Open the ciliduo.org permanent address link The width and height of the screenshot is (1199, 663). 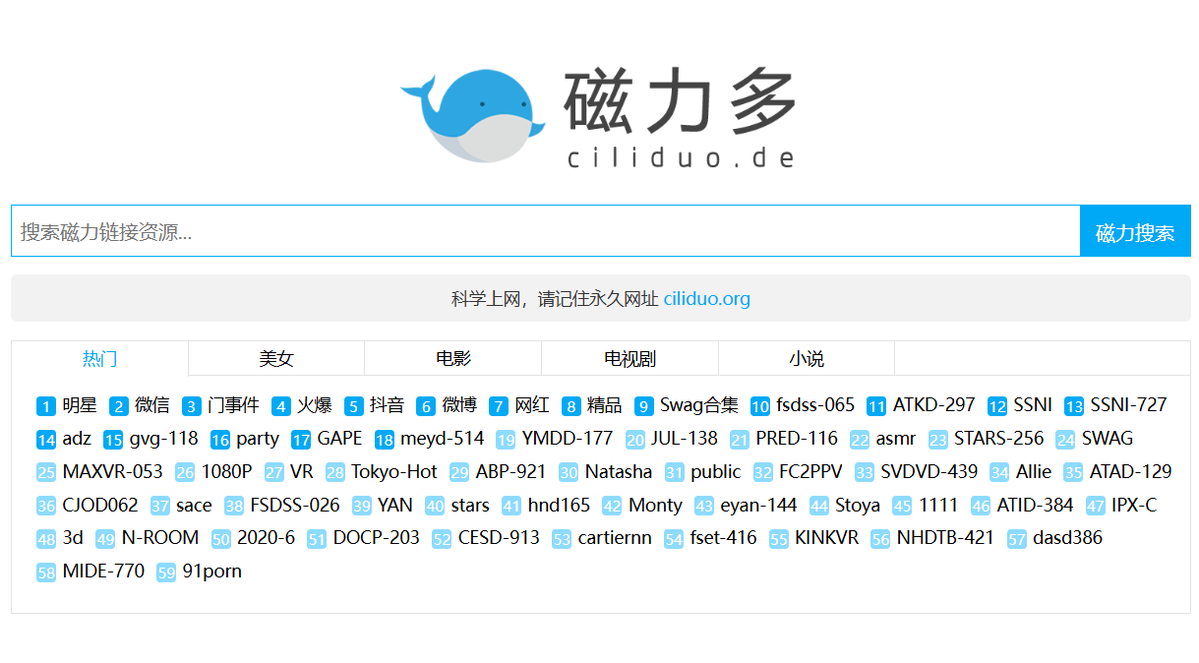[707, 299]
